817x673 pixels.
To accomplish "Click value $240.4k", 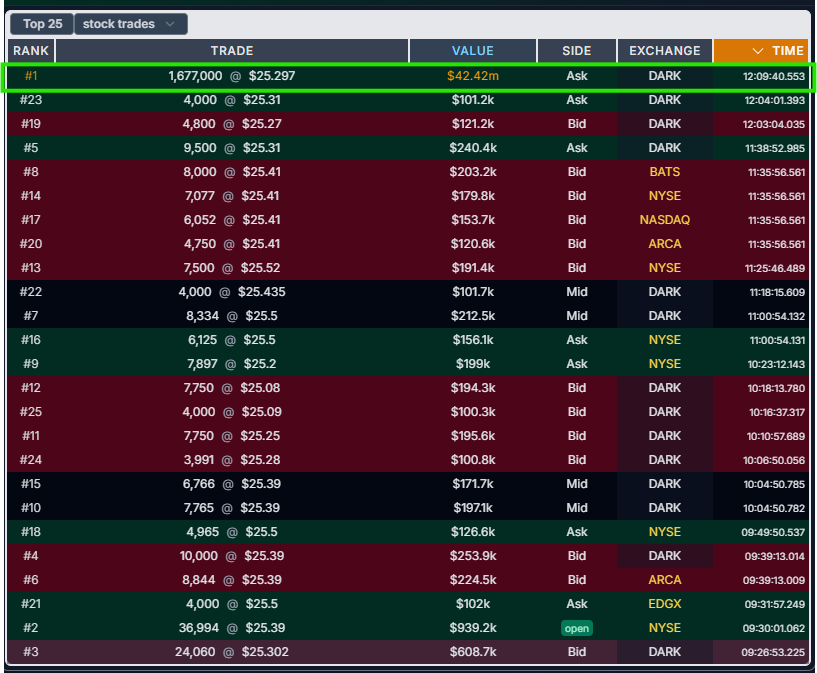I will [473, 148].
